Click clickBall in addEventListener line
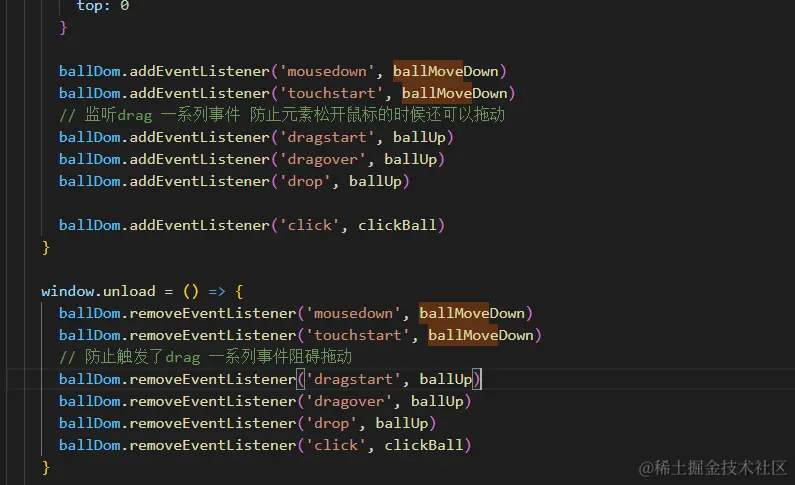This screenshot has width=795, height=485. click(398, 225)
